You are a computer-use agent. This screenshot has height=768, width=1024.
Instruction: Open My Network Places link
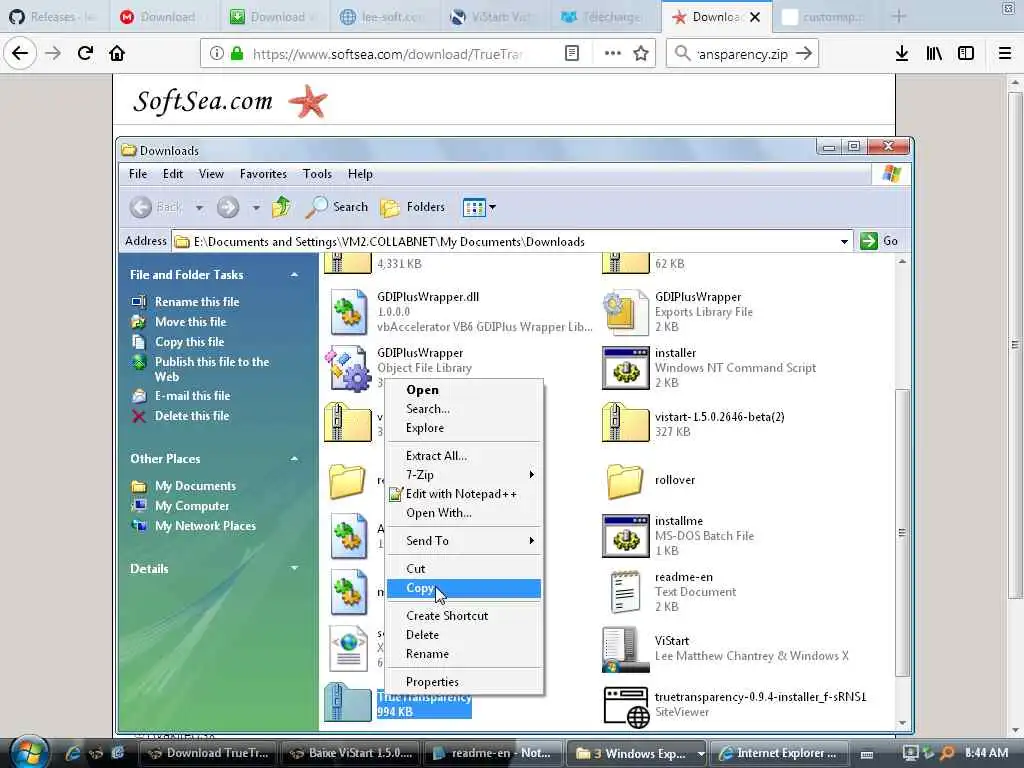coord(205,526)
